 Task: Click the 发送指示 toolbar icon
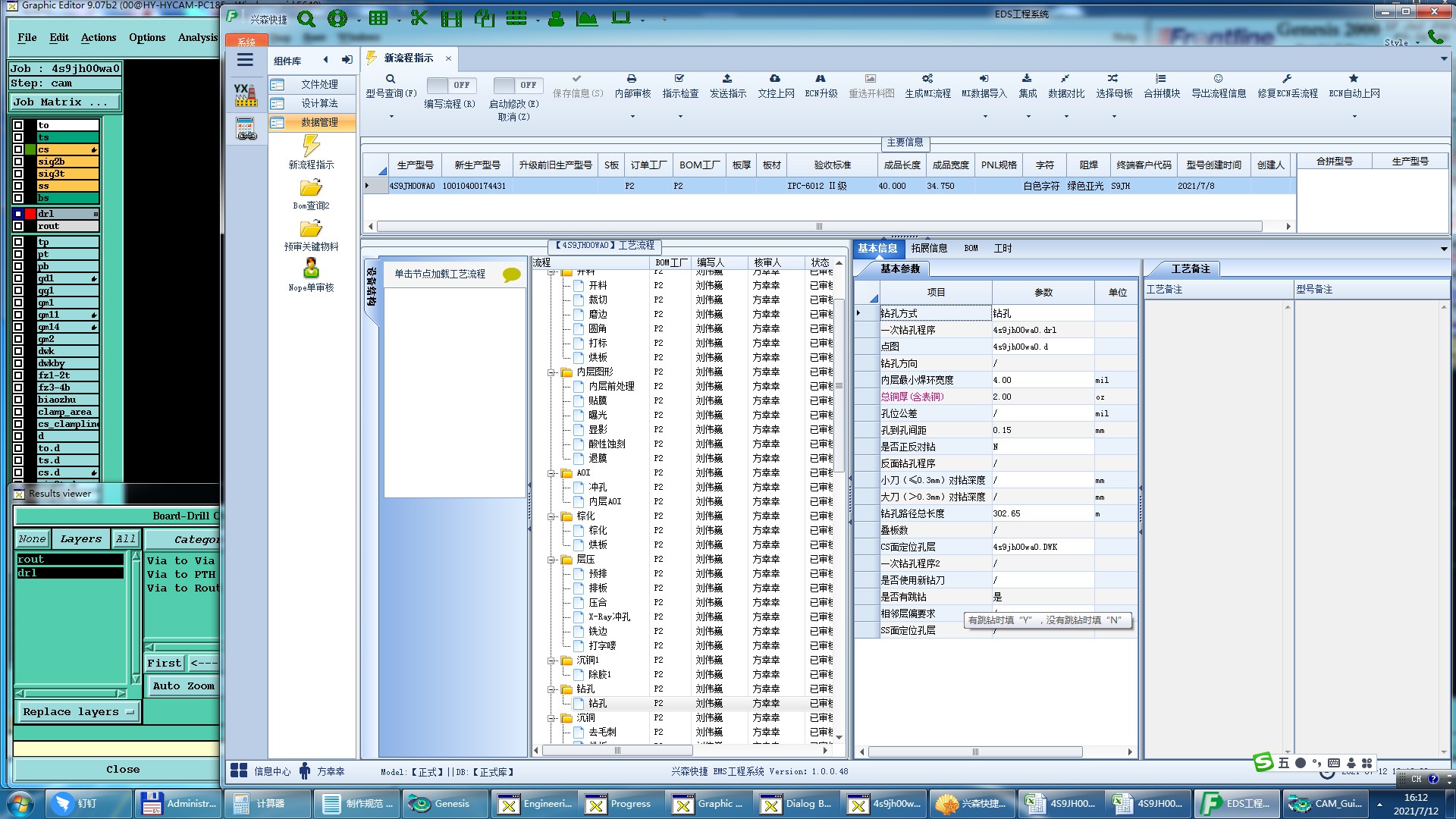tap(727, 79)
